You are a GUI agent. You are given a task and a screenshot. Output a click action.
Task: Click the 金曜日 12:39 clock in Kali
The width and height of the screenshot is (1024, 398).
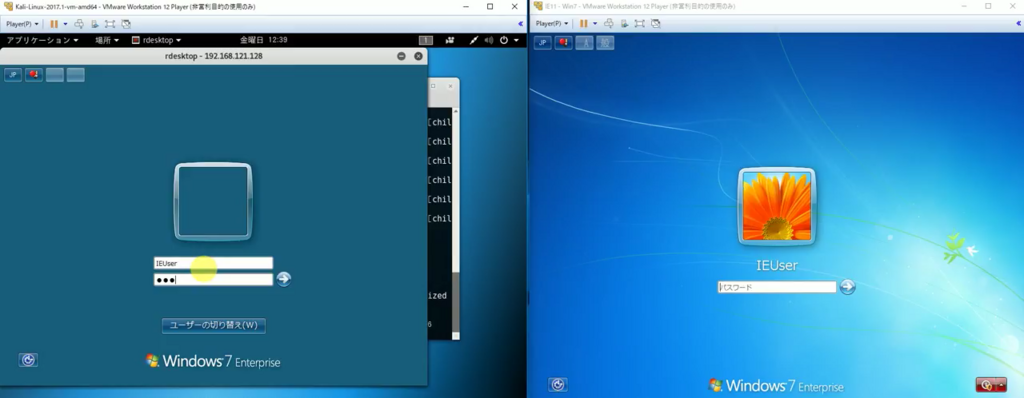pyautogui.click(x=264, y=40)
